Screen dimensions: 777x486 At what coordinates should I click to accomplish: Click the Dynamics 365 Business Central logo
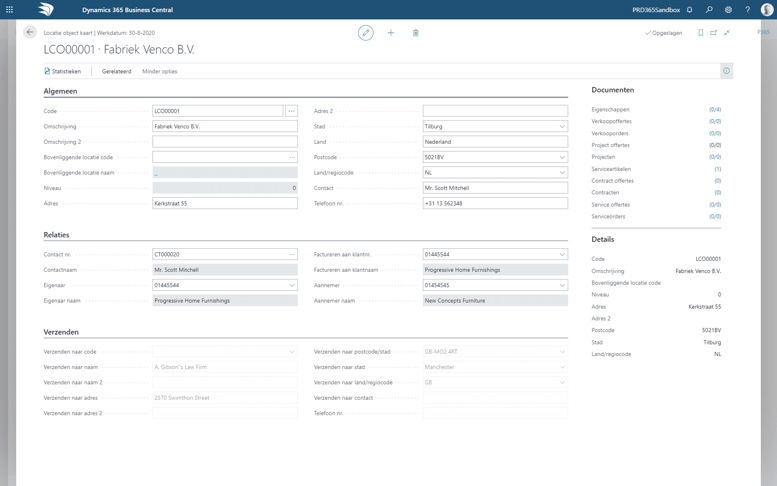tap(46, 9)
